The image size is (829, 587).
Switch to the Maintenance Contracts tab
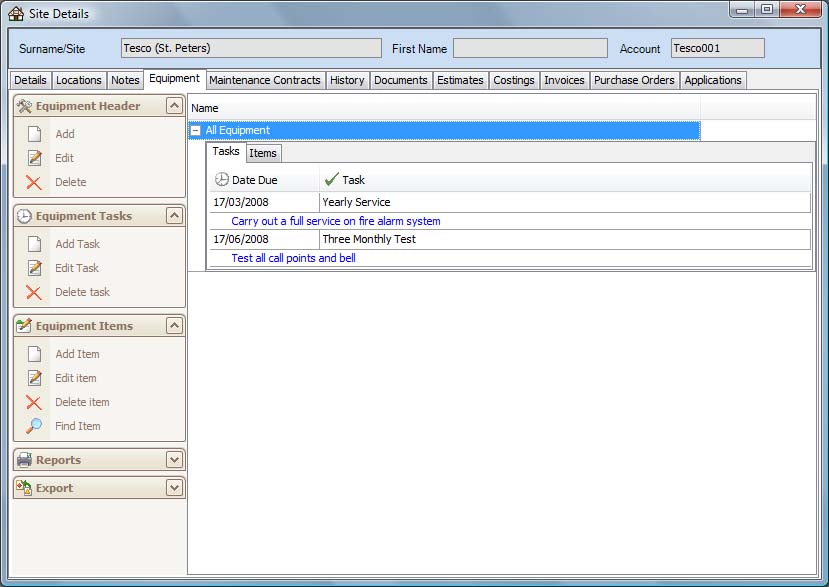(x=265, y=80)
